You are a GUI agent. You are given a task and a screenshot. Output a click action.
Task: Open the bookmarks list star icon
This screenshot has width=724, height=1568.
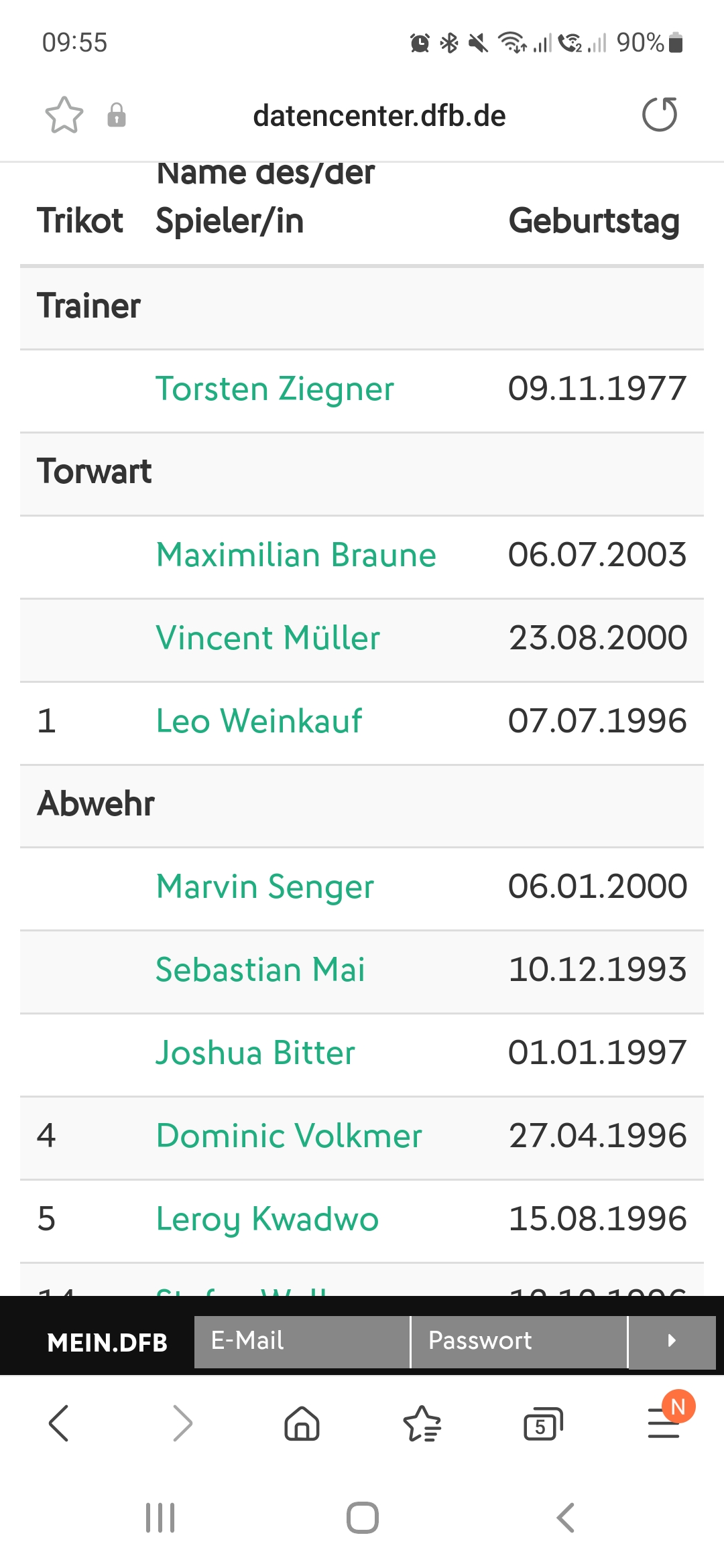tap(422, 1423)
